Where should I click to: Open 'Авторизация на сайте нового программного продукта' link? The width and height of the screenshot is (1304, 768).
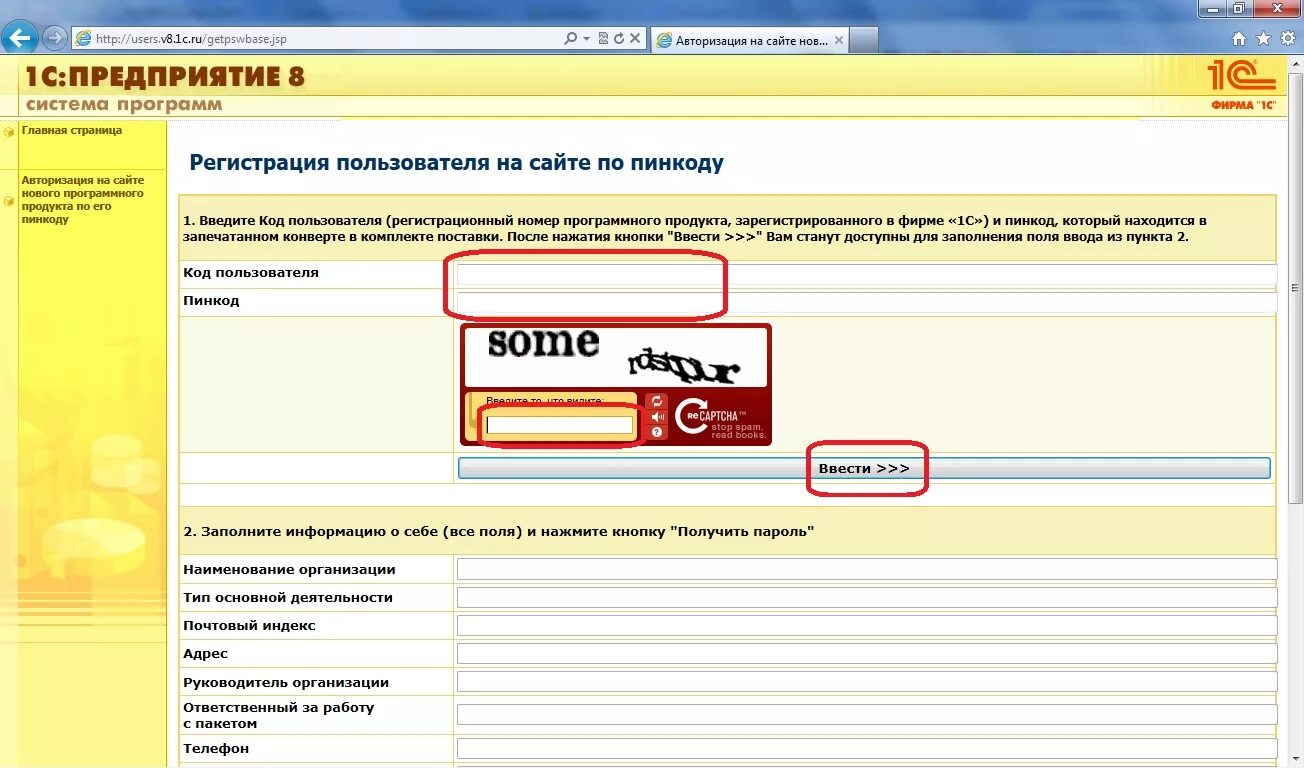83,199
